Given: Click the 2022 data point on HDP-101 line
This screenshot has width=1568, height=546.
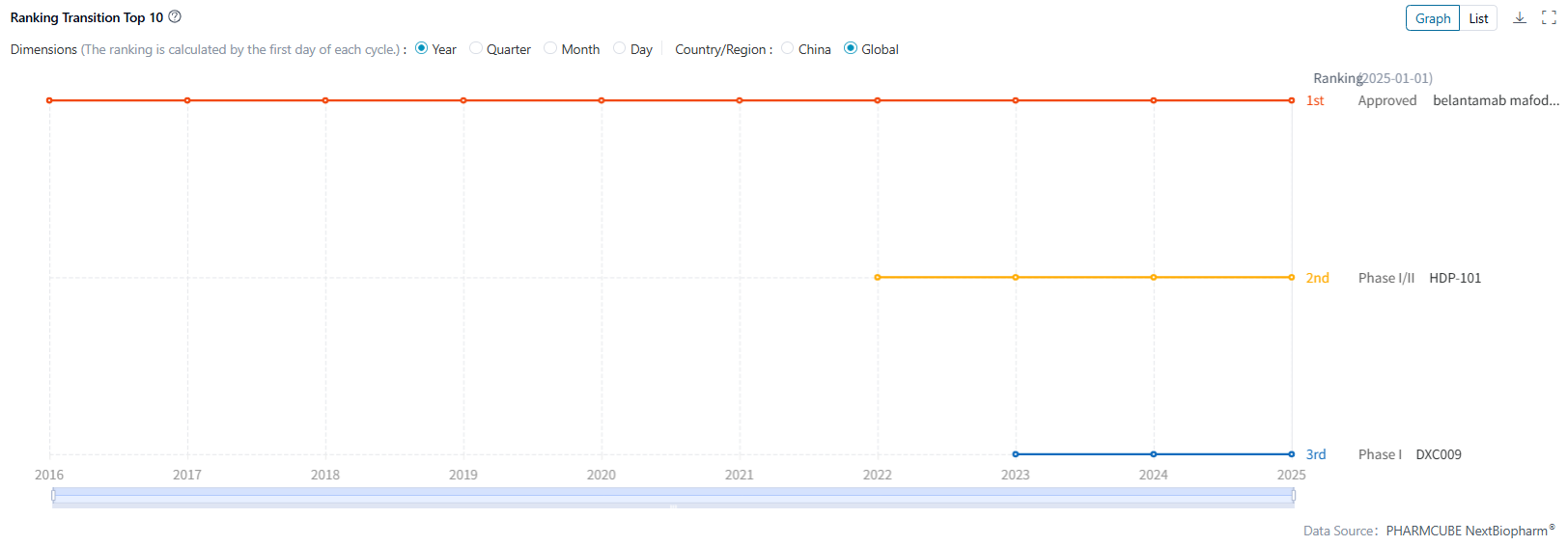Looking at the screenshot, I should (878, 278).
